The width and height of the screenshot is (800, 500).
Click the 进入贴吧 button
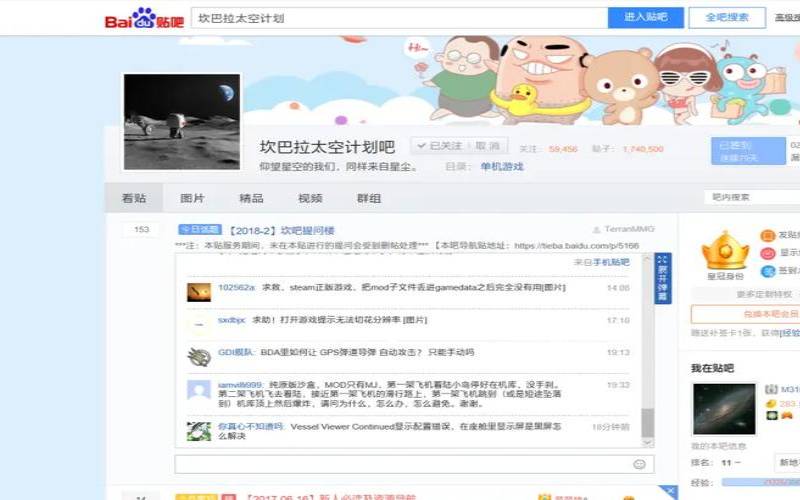coord(646,17)
